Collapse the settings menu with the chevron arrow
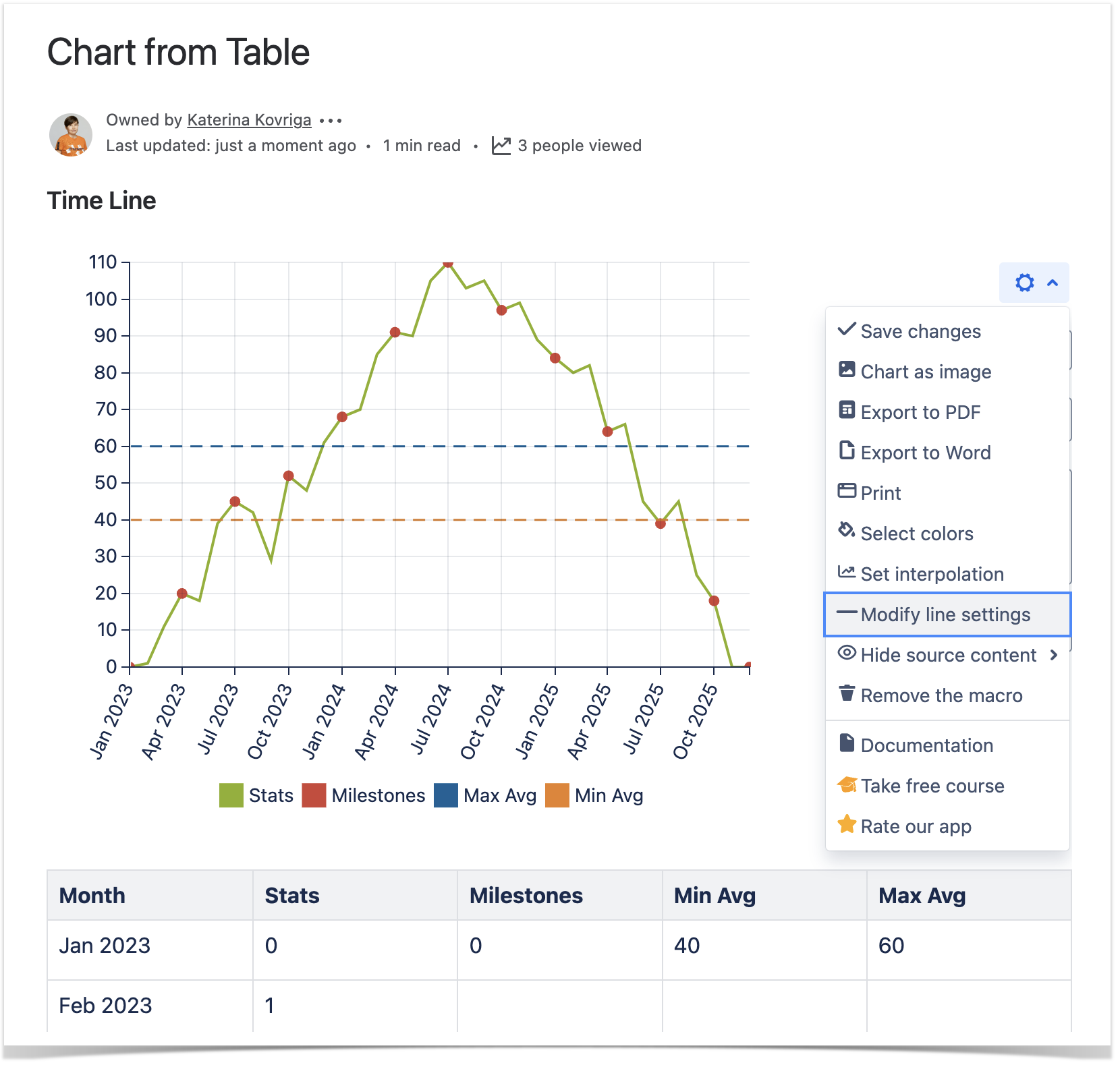The height and width of the screenshot is (1065, 1120). (1053, 283)
